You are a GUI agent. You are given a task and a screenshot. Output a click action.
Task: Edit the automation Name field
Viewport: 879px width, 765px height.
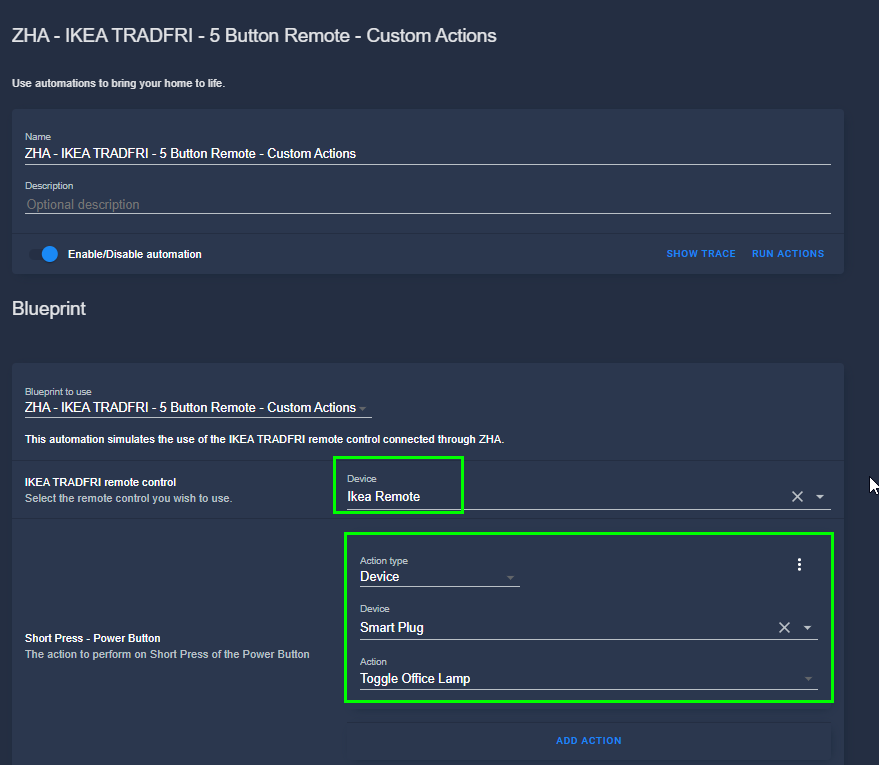tap(428, 154)
